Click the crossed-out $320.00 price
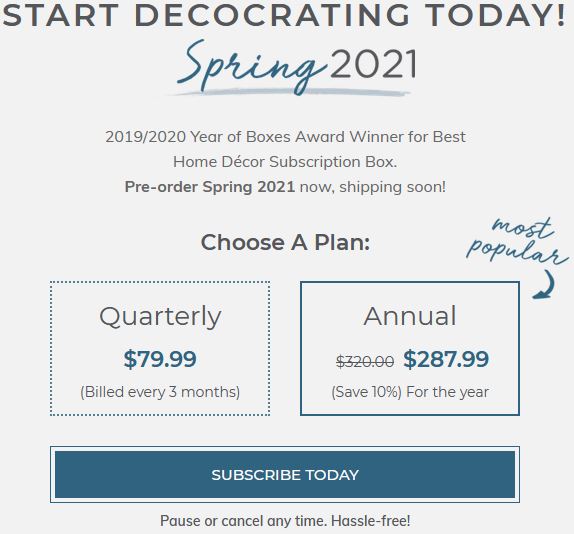The image size is (574, 534). (x=365, y=362)
